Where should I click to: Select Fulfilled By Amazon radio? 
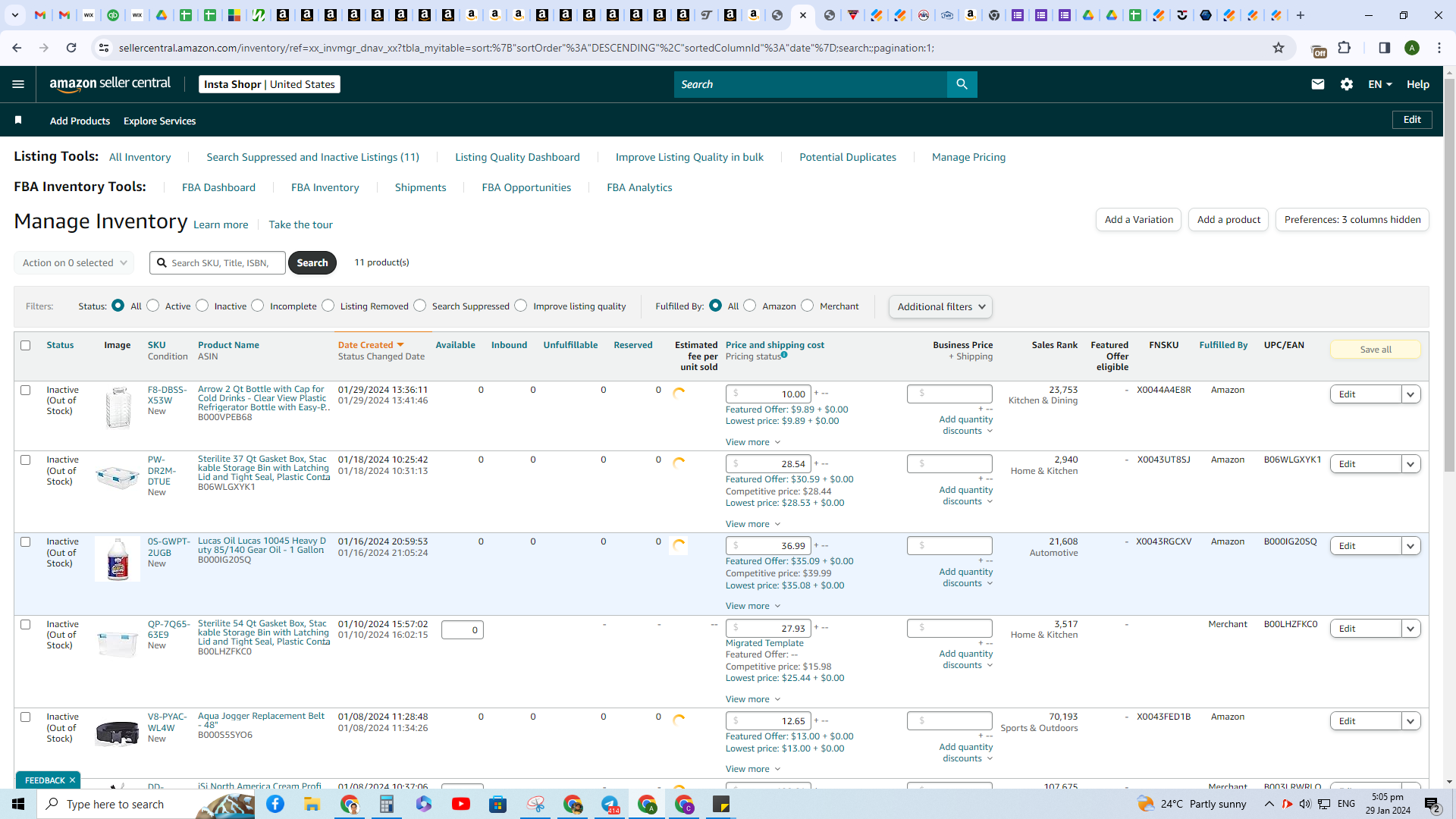pyautogui.click(x=750, y=306)
